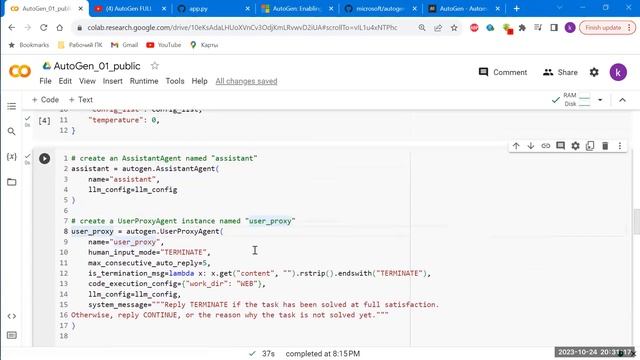Click the completed at 8:15 PM status
This screenshot has height=360, width=640.
322,353
